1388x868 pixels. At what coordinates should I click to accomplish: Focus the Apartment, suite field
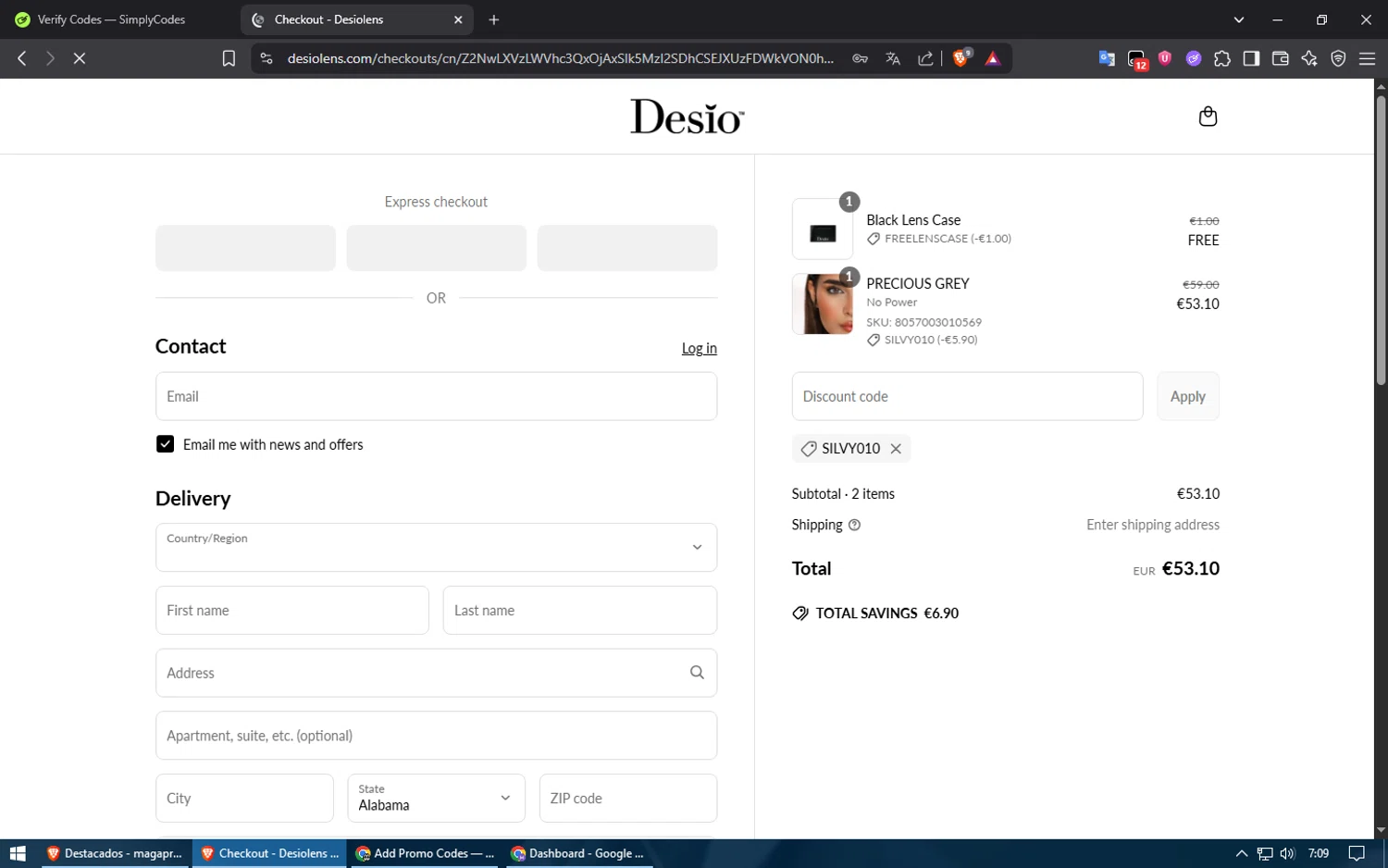[x=436, y=736]
